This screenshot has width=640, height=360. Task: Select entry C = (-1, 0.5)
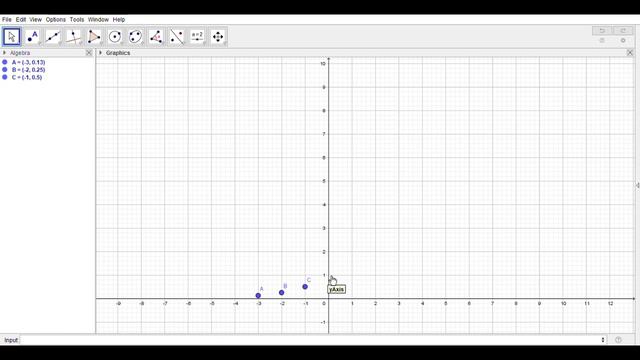point(27,77)
